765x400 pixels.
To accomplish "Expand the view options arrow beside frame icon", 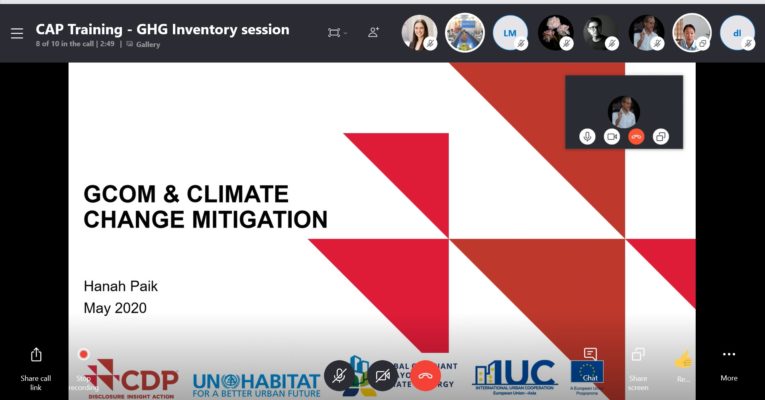I will click(345, 33).
